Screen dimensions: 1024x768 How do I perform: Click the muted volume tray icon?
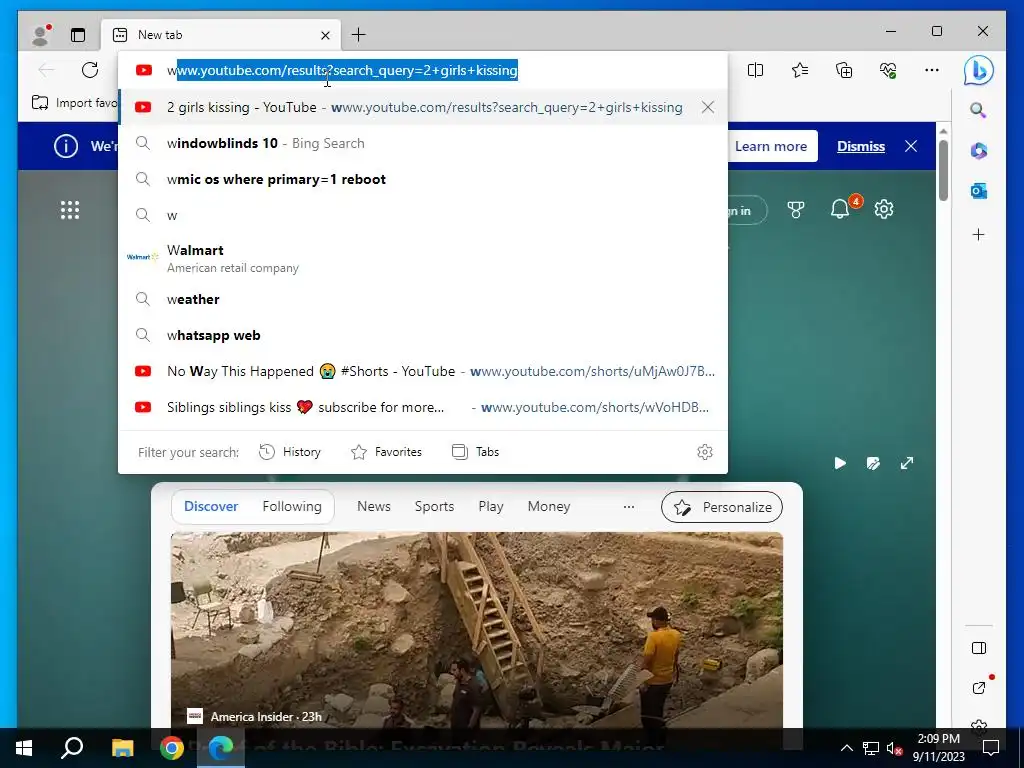pos(894,748)
